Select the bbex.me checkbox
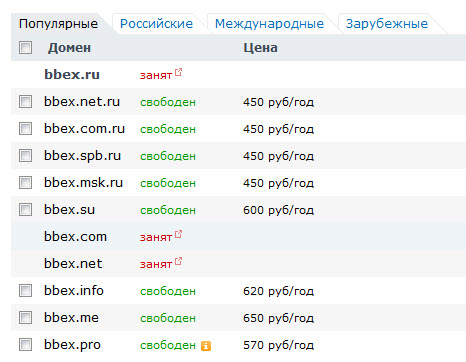The height and width of the screenshot is (362, 466). (x=25, y=317)
